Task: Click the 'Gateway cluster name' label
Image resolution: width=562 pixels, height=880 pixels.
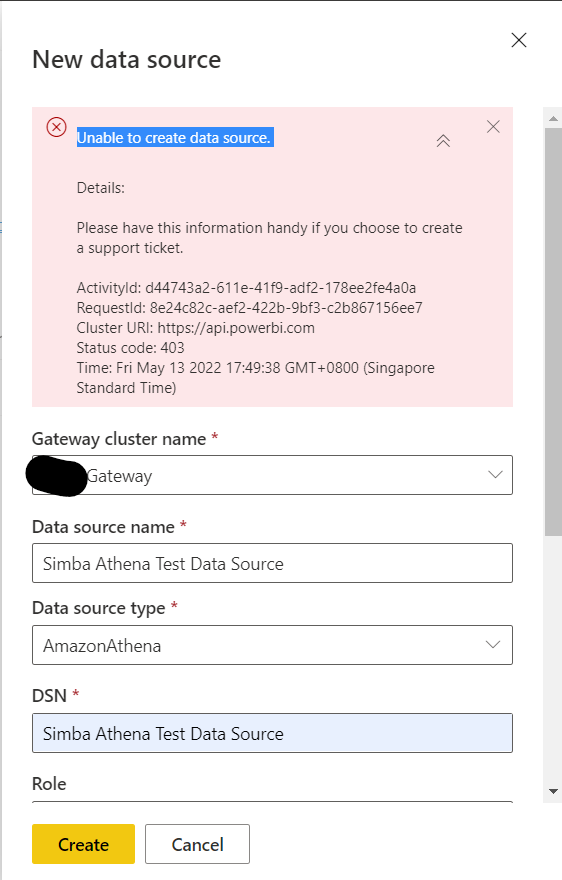Action: click(119, 439)
